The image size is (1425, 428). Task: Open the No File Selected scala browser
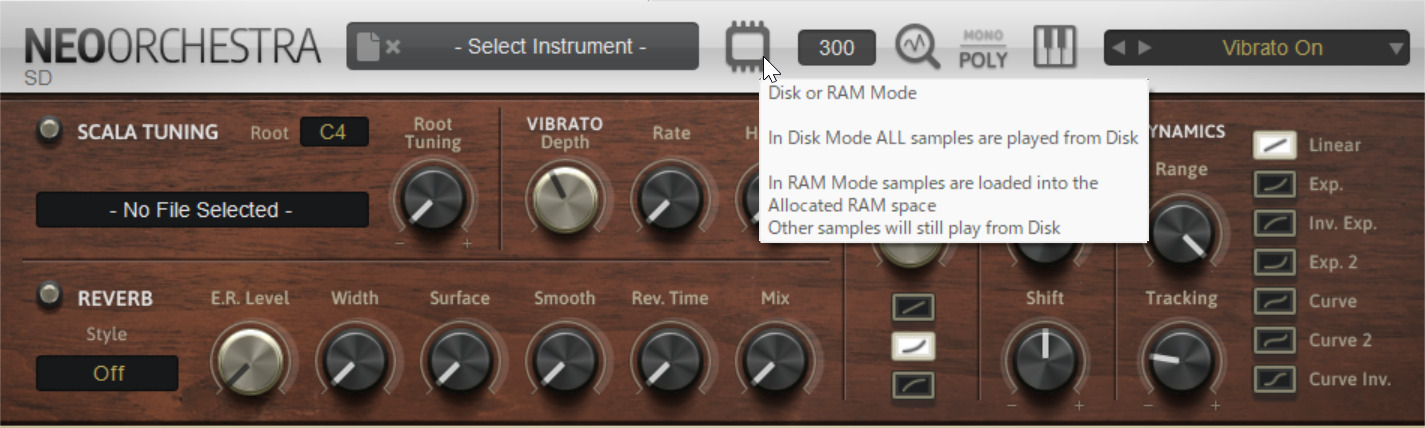203,210
